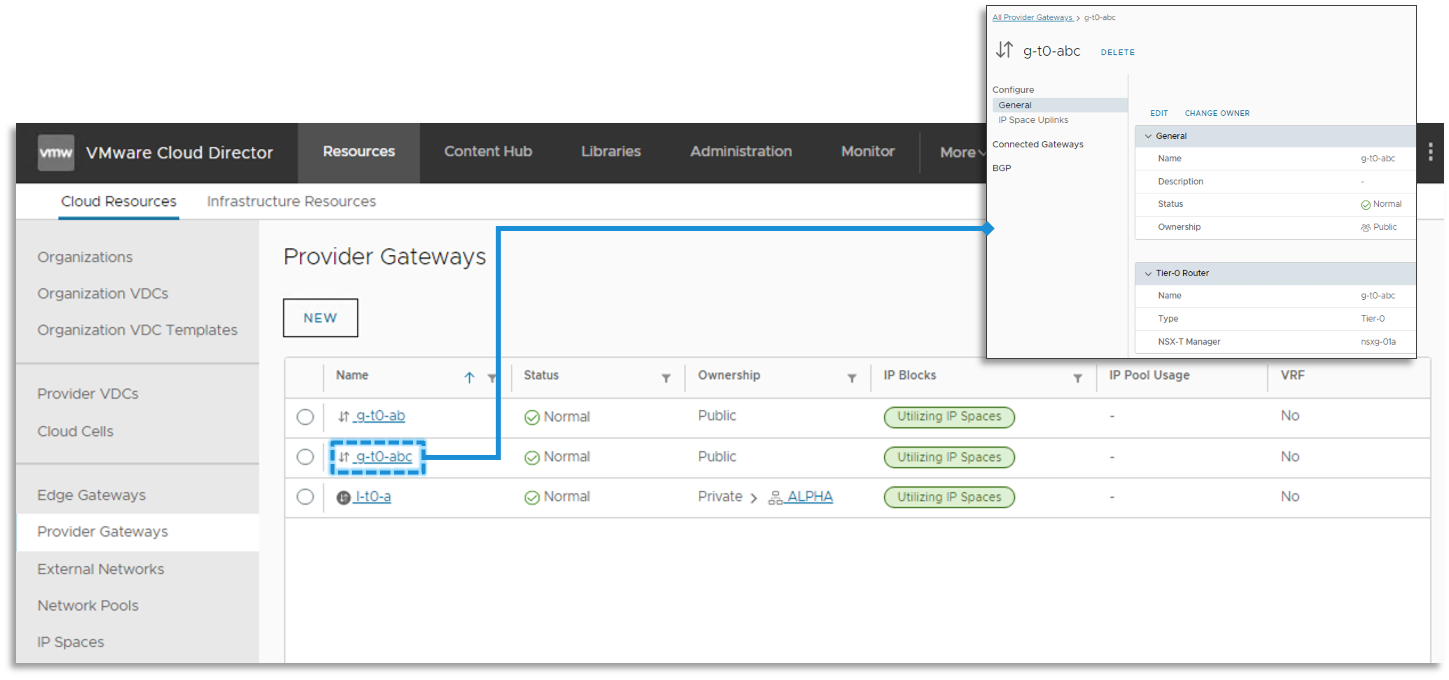
Task: Select Provider Gateways in the sidebar
Action: click(138, 532)
